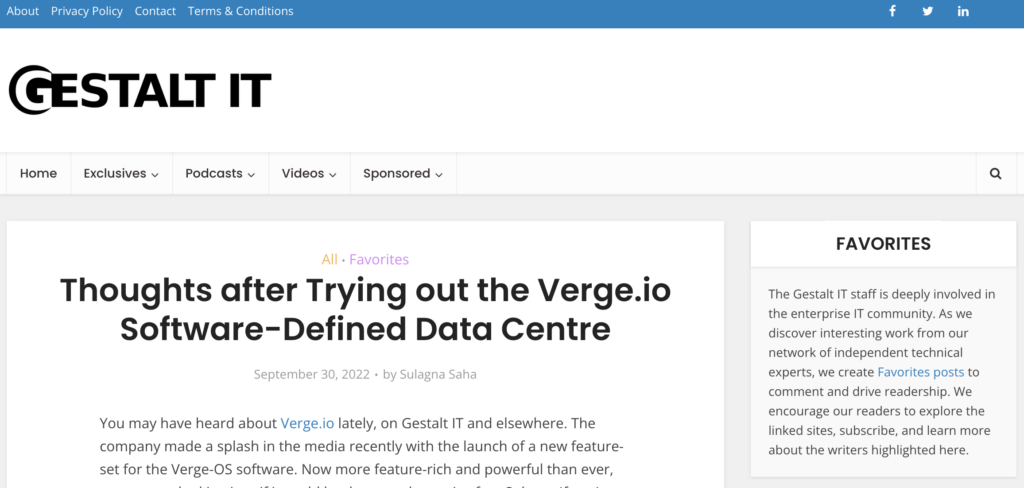Open the Facebook social icon
The image size is (1024, 488).
point(892,11)
